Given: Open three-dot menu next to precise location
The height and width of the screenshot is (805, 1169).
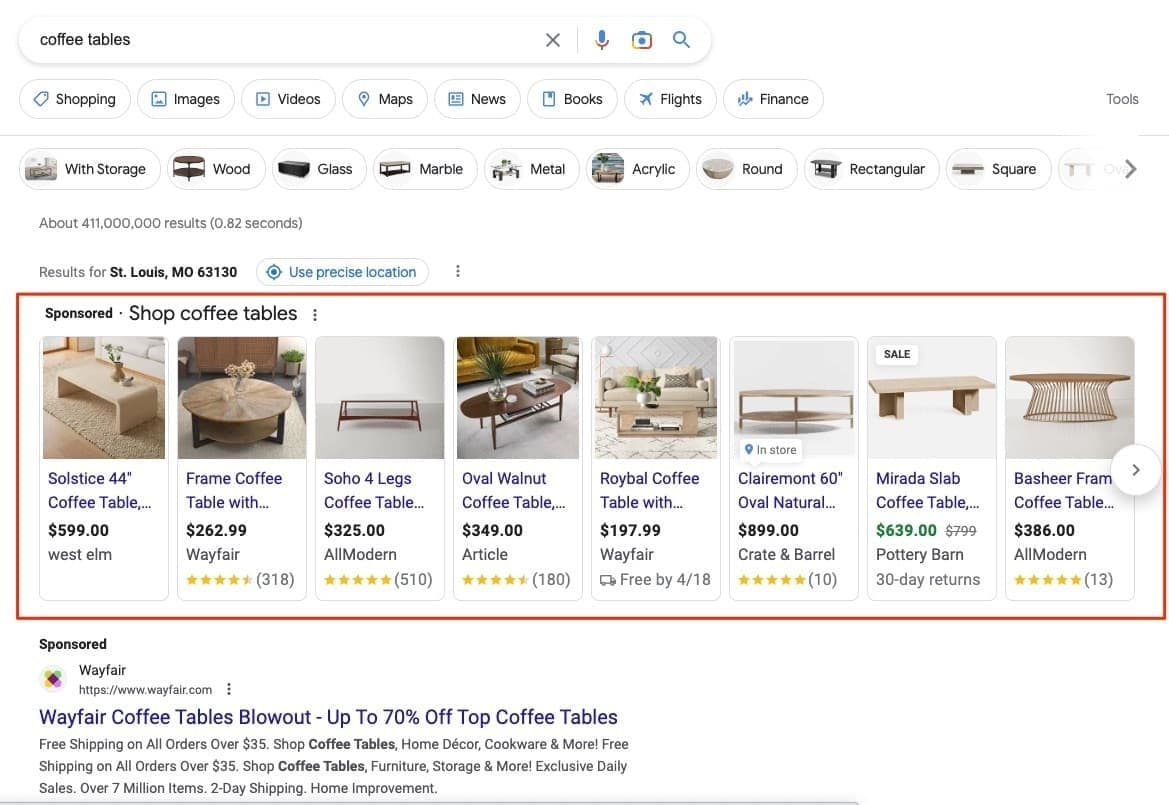Looking at the screenshot, I should 458,272.
